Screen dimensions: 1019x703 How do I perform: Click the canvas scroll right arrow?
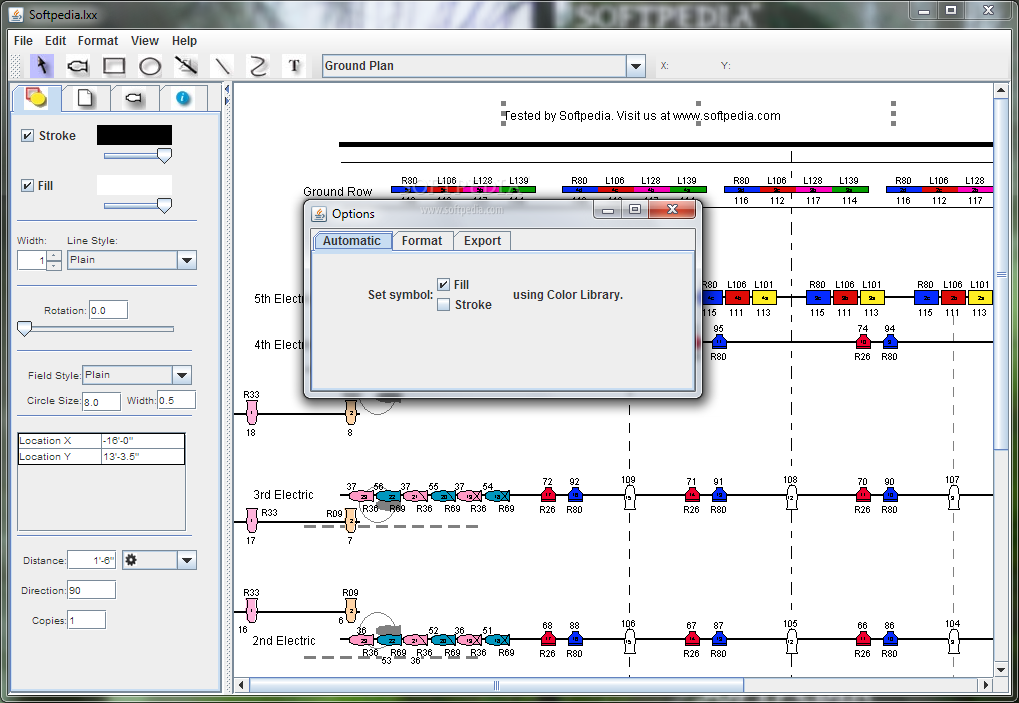tap(986, 685)
